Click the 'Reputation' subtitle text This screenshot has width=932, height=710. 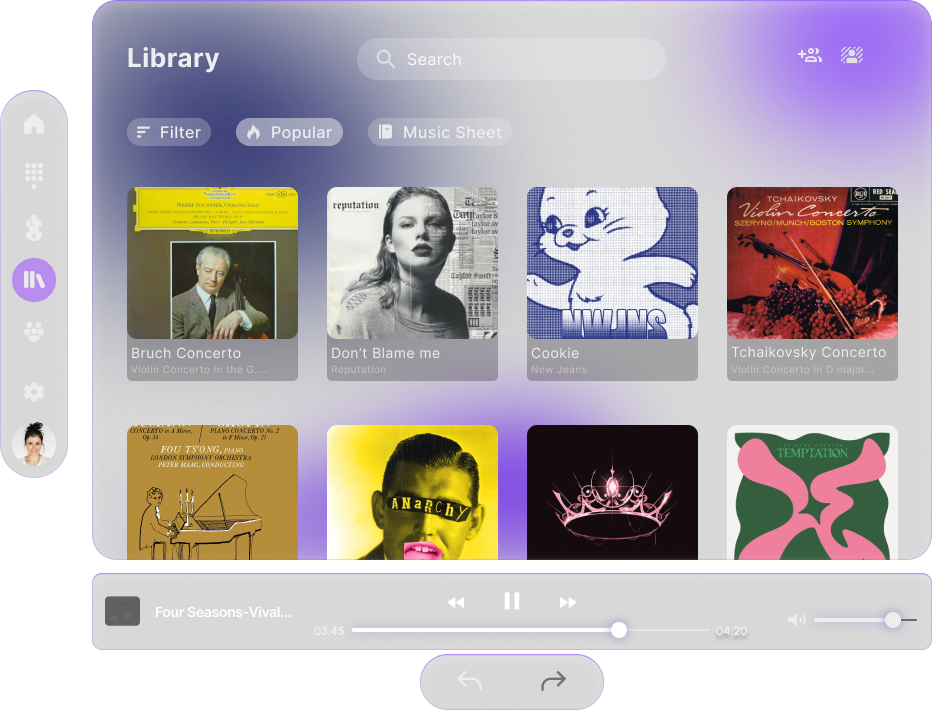coord(358,370)
